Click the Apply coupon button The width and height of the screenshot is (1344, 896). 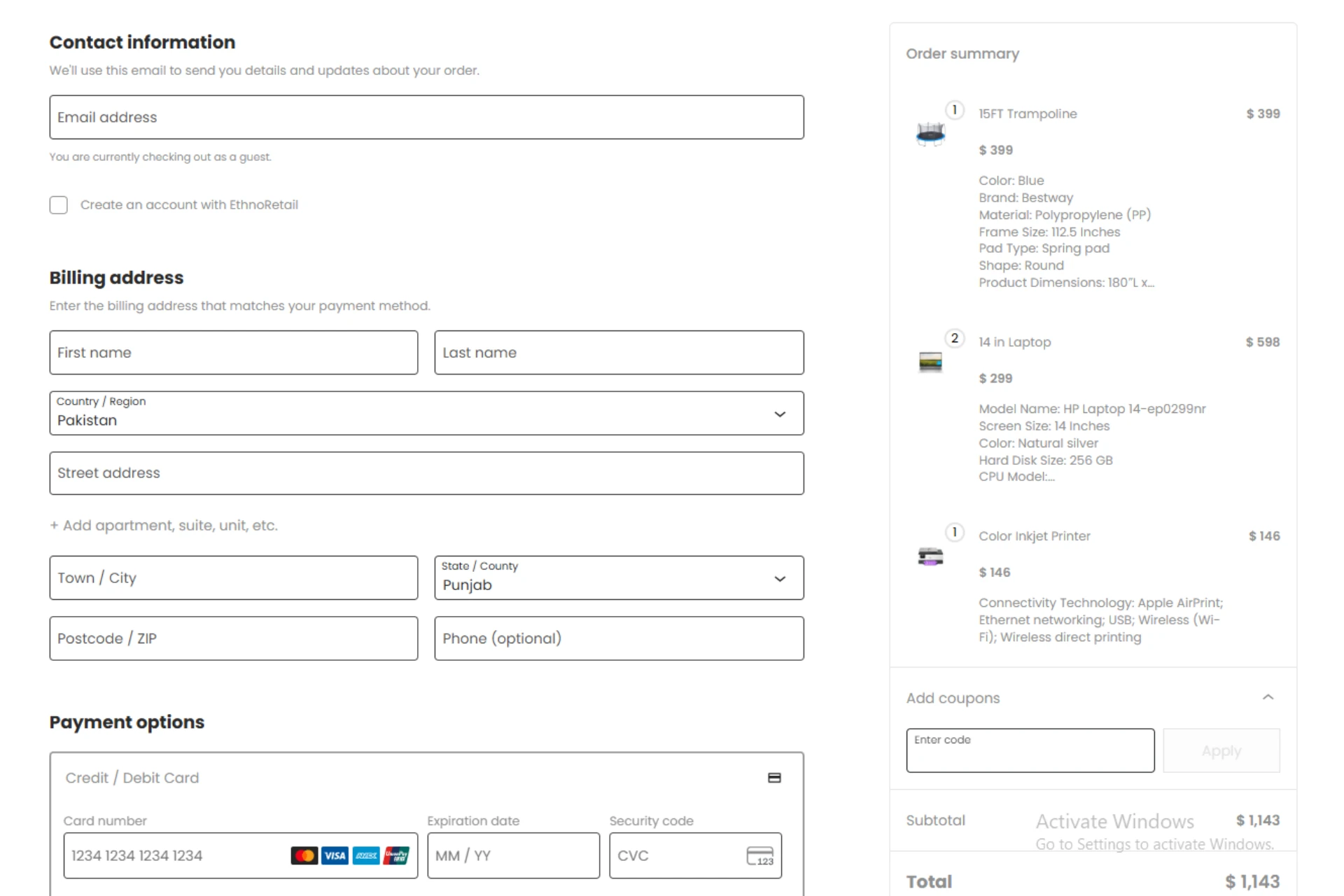point(1221,751)
